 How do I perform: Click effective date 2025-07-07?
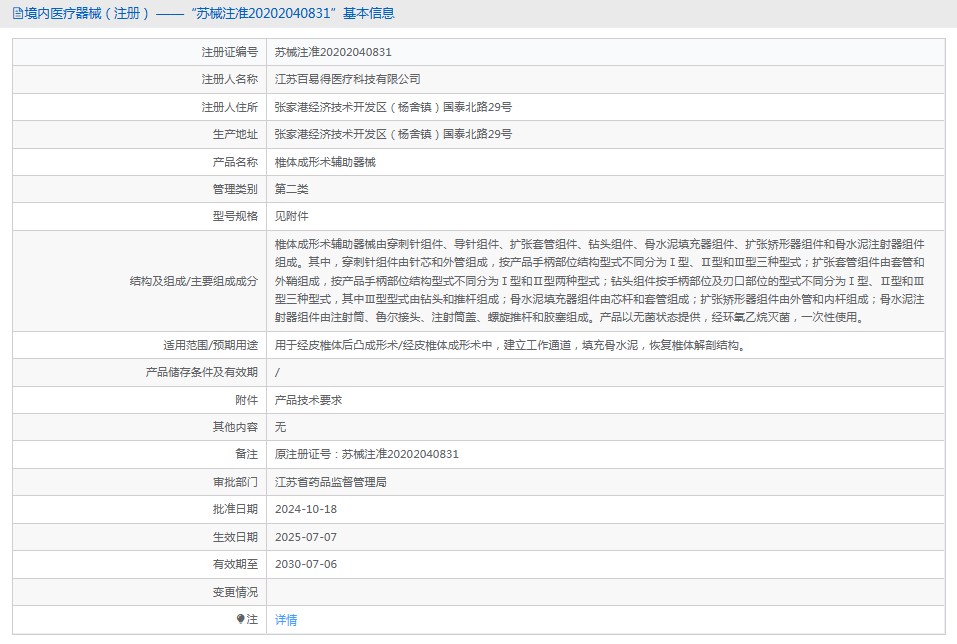306,537
